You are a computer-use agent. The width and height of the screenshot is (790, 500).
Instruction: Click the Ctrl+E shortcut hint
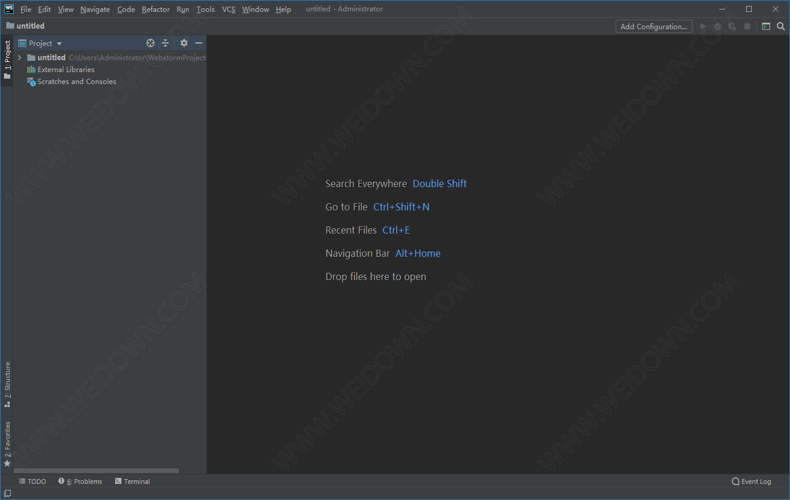396,230
